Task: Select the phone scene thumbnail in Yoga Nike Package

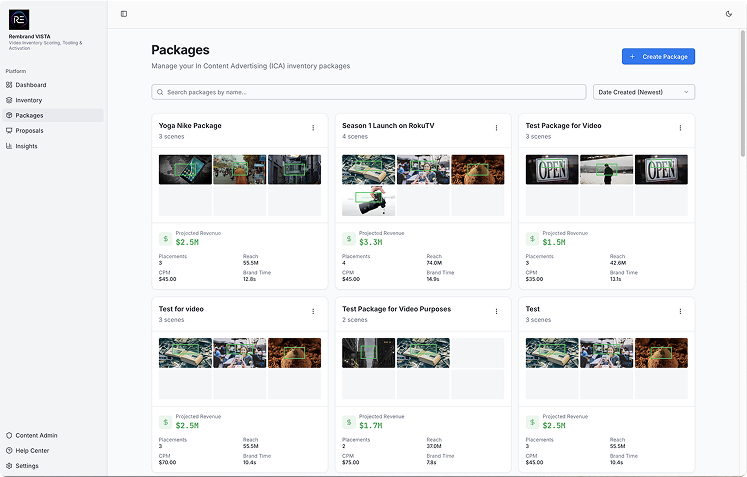Action: (185, 169)
